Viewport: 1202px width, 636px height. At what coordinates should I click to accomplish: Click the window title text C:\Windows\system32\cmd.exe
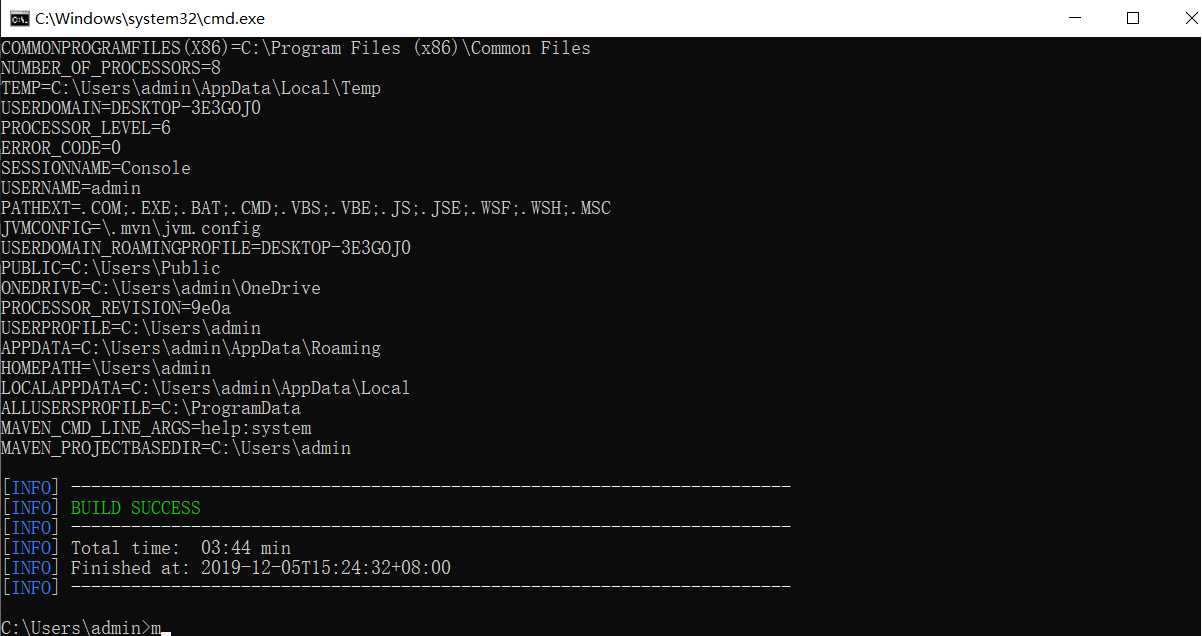[x=150, y=18]
